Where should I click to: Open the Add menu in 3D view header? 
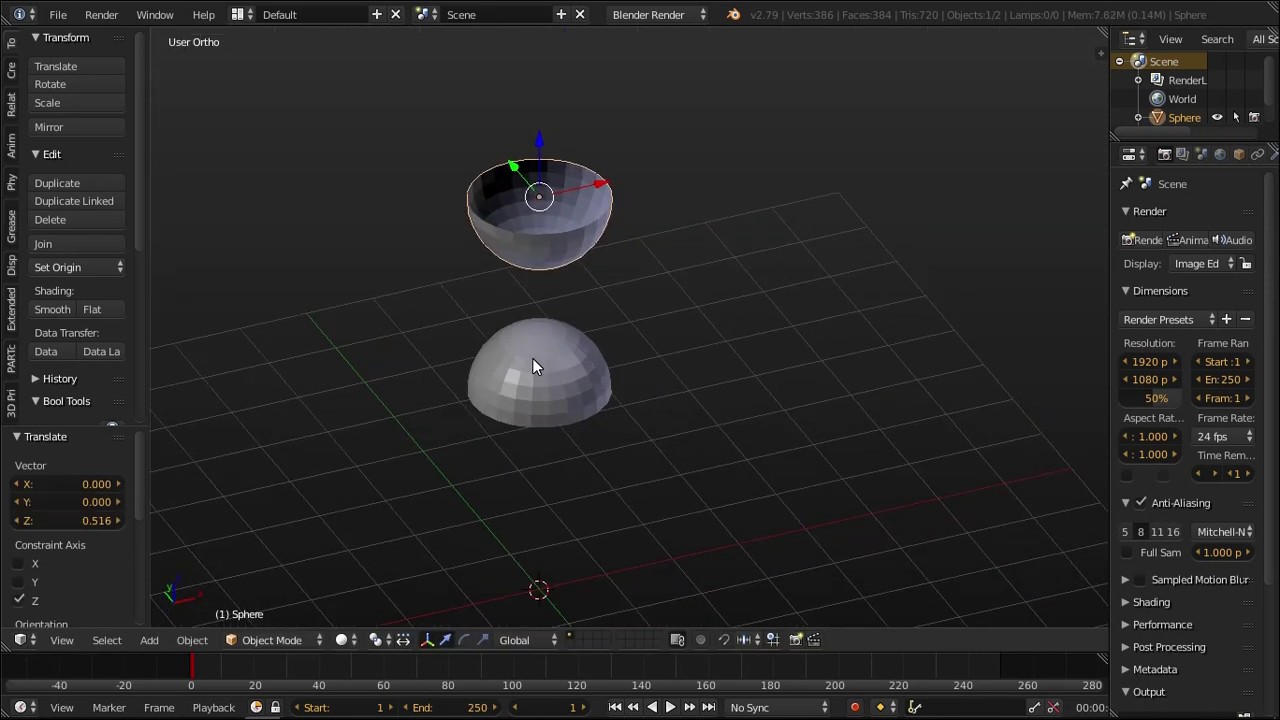pyautogui.click(x=149, y=641)
